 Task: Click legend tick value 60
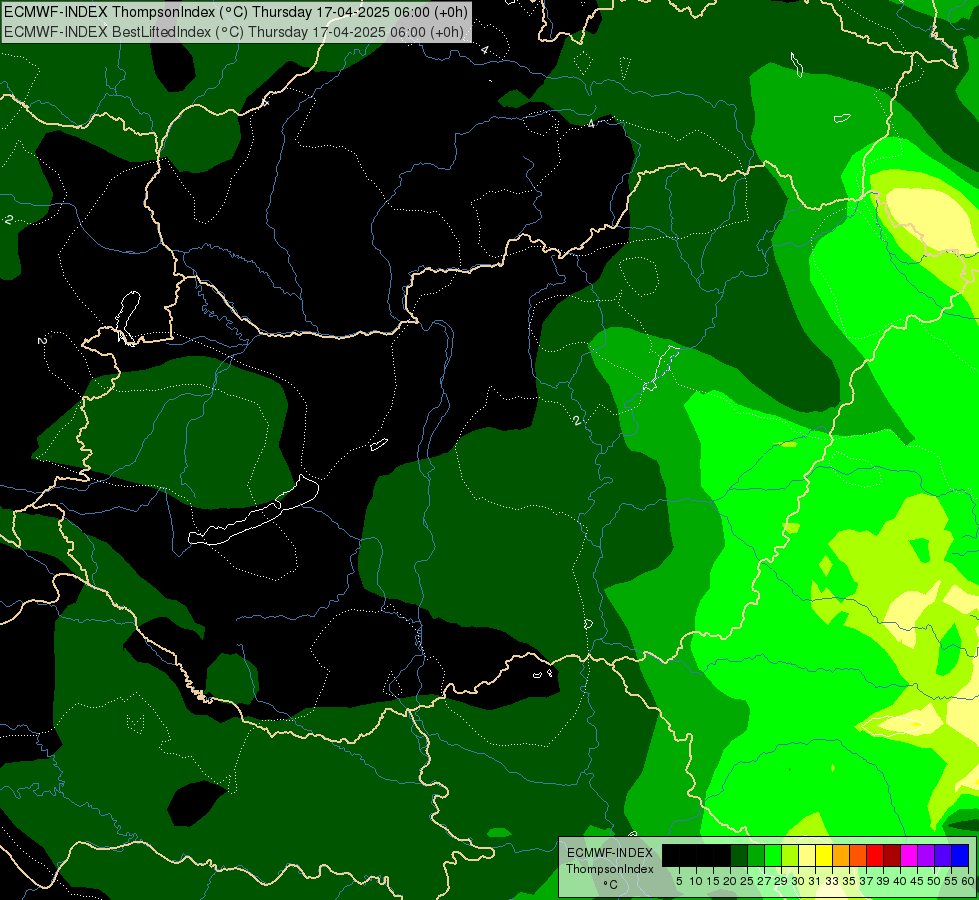[968, 881]
